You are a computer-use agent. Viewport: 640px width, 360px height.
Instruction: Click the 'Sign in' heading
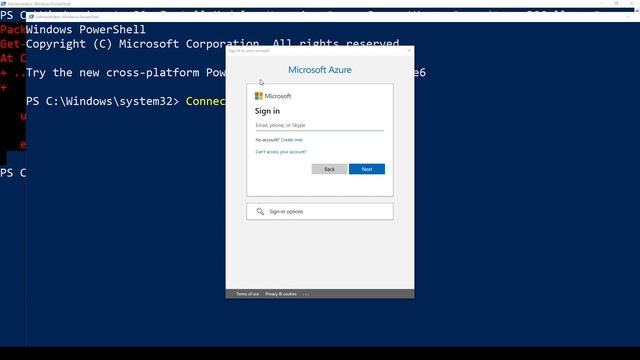tap(267, 111)
